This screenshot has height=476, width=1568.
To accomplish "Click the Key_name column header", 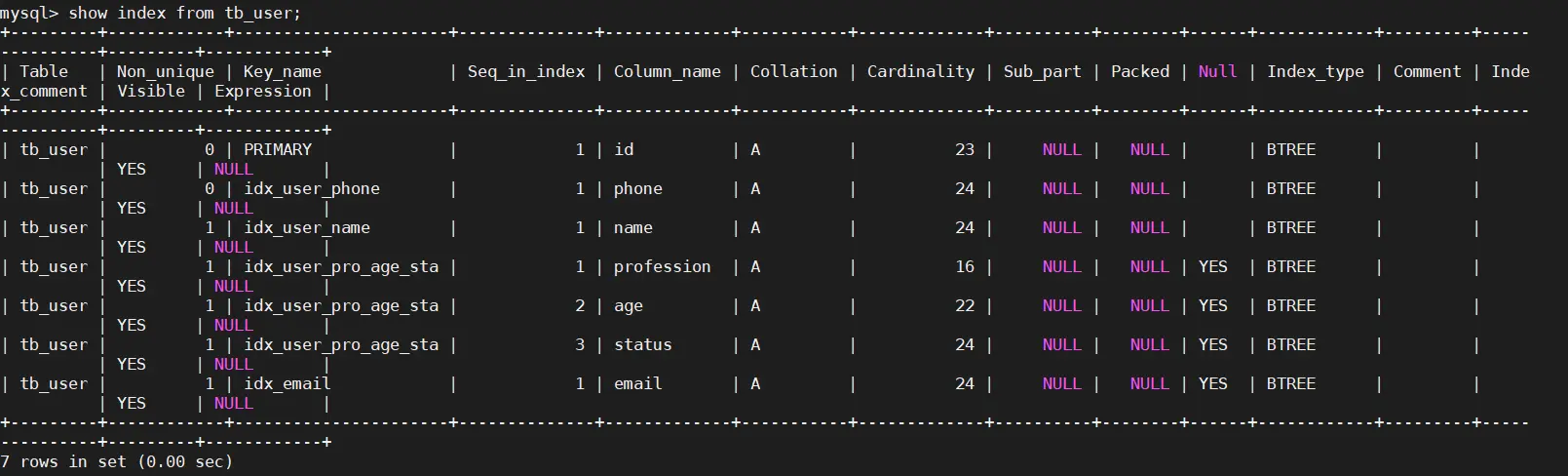I will pos(283,72).
